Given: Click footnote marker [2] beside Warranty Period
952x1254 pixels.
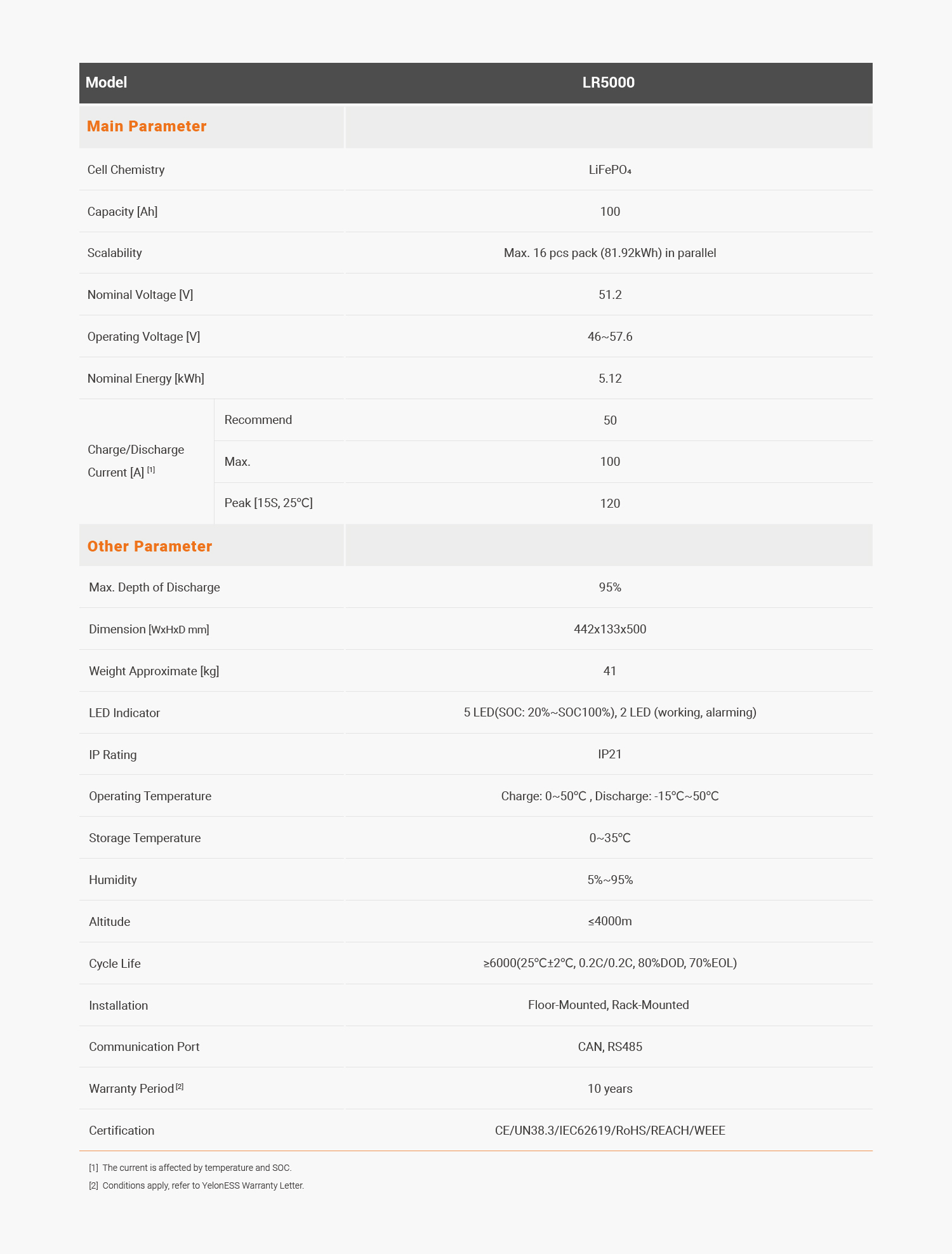Looking at the screenshot, I should pyautogui.click(x=180, y=1087).
